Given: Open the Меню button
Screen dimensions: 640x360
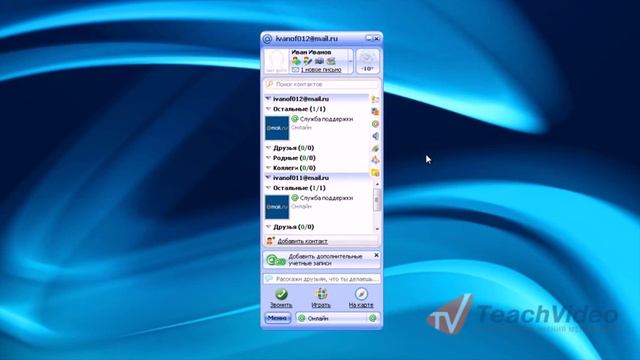Looking at the screenshot, I should (278, 318).
